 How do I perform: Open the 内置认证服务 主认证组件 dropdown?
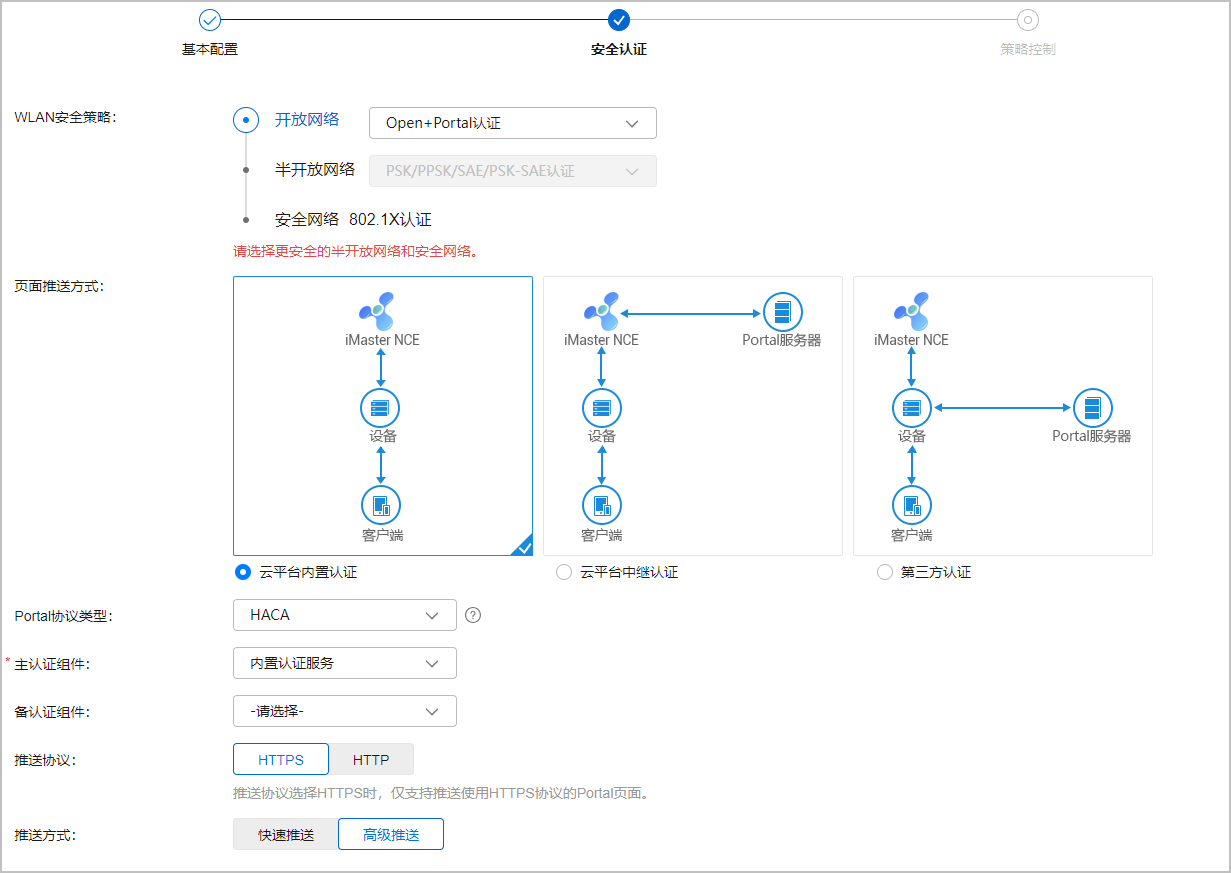point(345,663)
